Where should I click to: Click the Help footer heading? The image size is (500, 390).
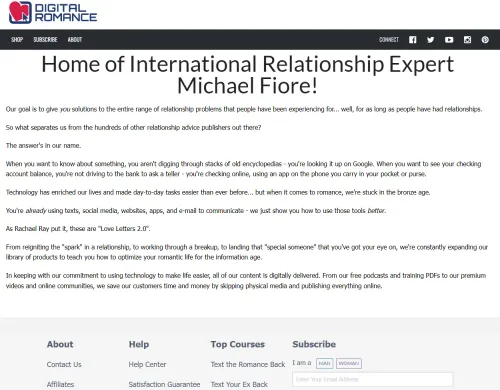[x=139, y=344]
